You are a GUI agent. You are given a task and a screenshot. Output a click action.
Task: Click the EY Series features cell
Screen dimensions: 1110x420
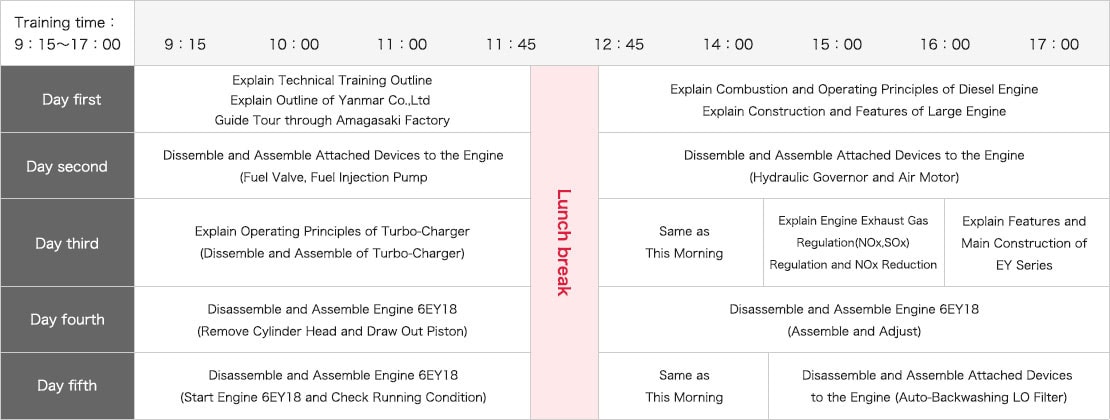tap(1024, 243)
